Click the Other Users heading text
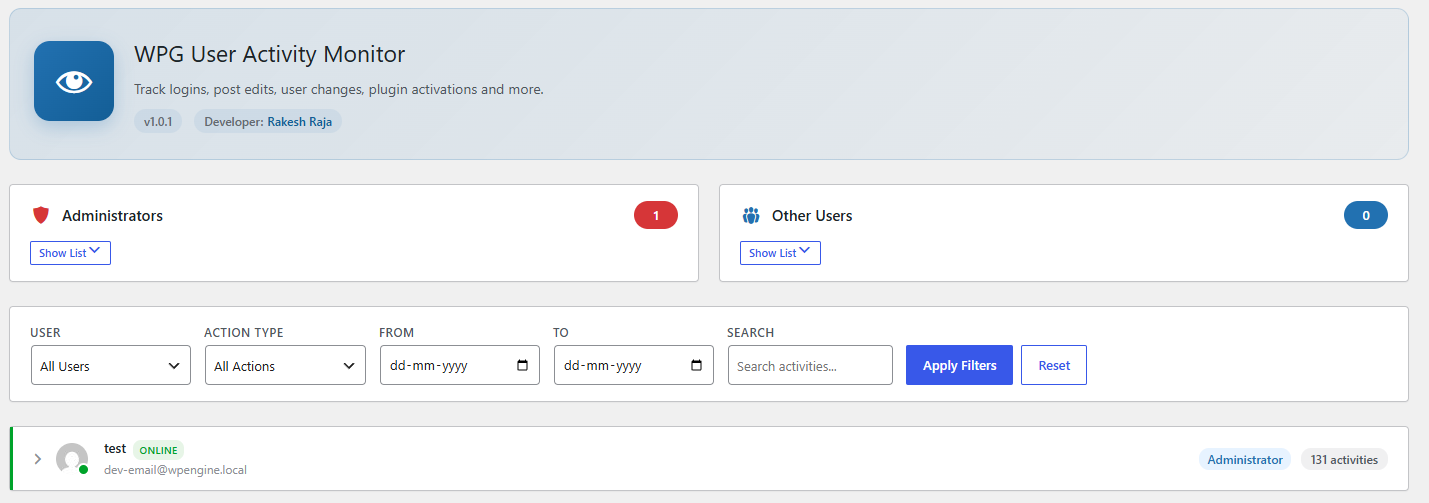This screenshot has width=1429, height=503. (812, 215)
